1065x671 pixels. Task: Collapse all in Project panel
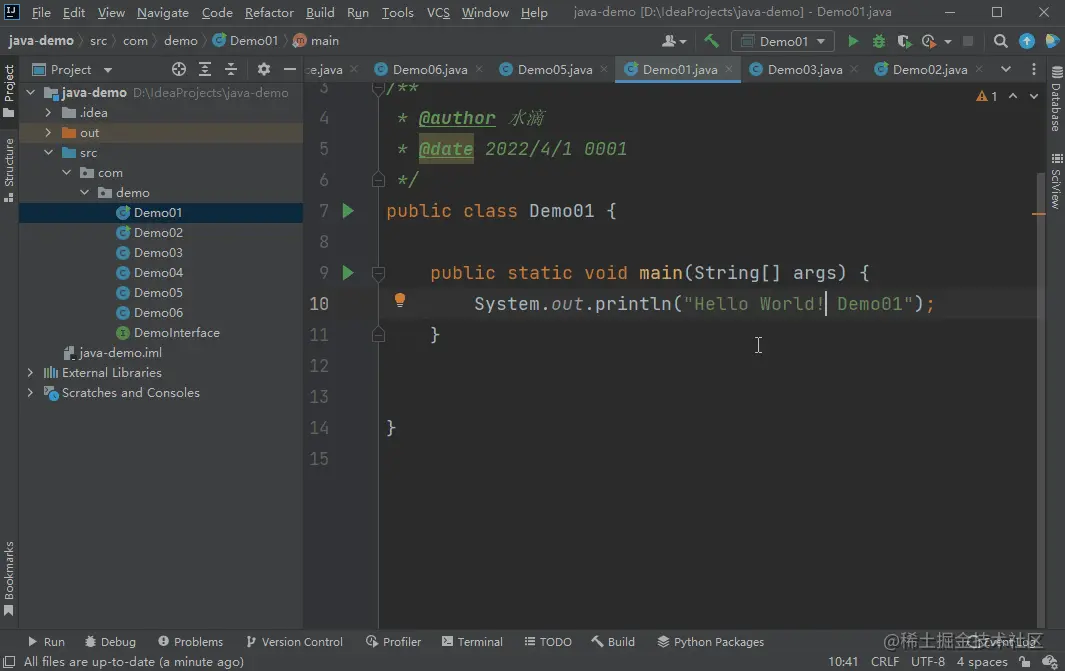[231, 69]
